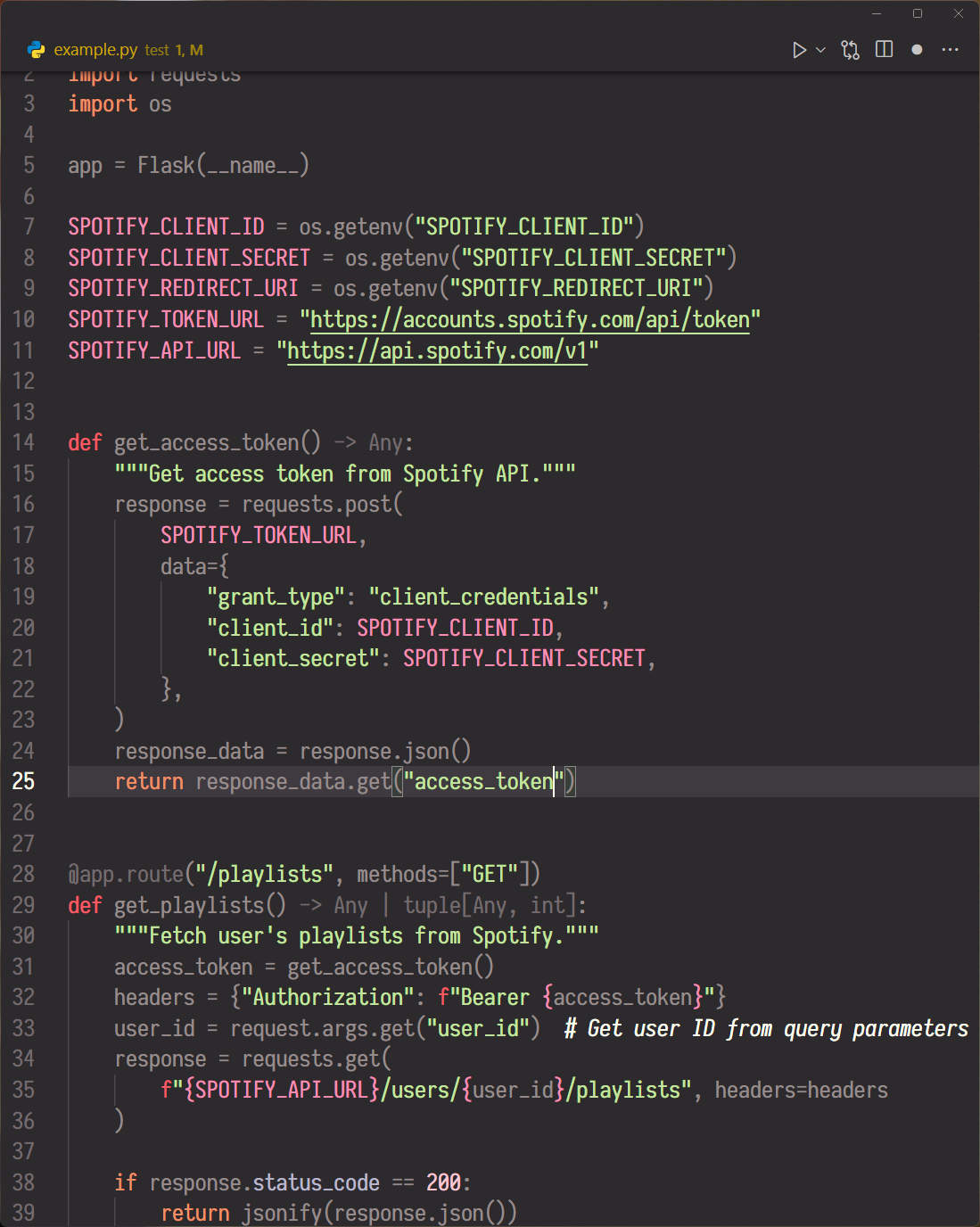980x1227 pixels.
Task: Click line number 25 in gutter
Action: [x=24, y=781]
